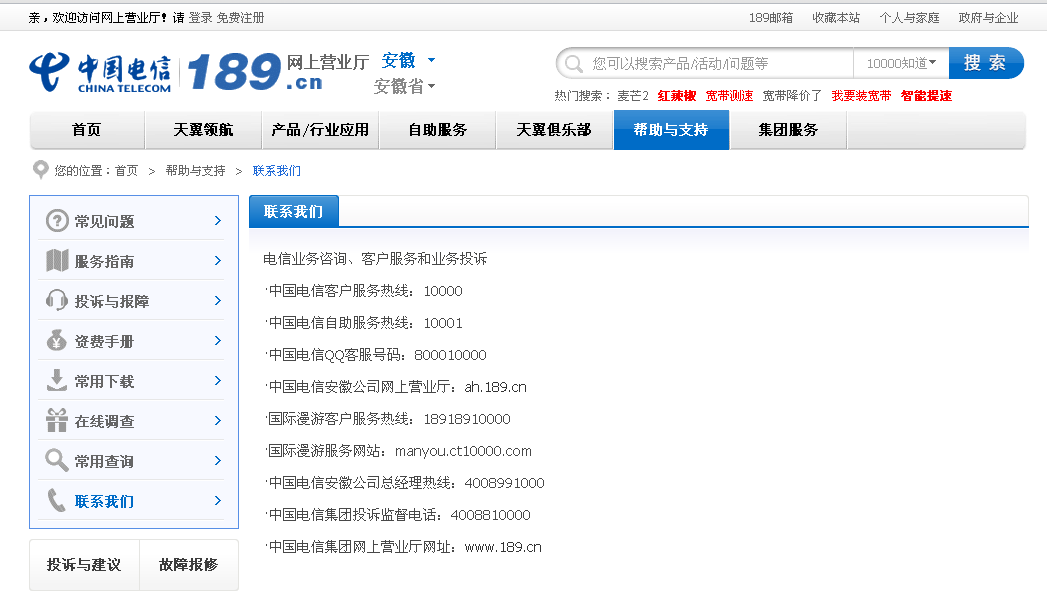Click hot search 宽带降价了
The image size is (1047, 591).
pyautogui.click(x=792, y=95)
